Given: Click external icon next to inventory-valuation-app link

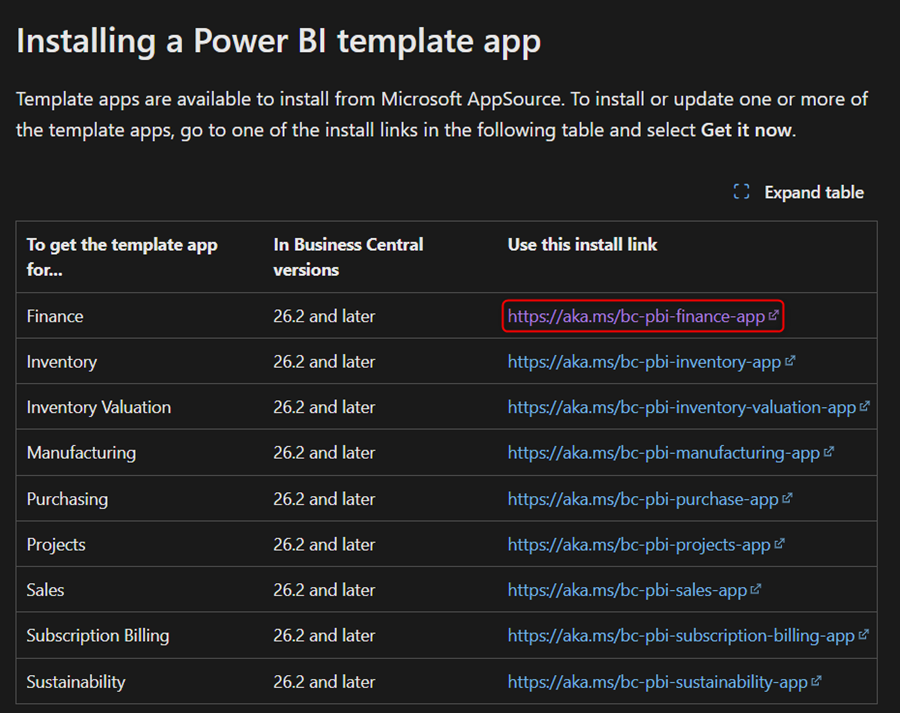Looking at the screenshot, I should click(864, 407).
